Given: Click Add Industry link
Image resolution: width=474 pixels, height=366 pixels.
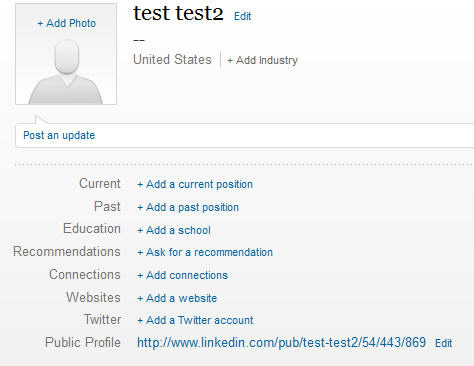Looking at the screenshot, I should pyautogui.click(x=262, y=60).
